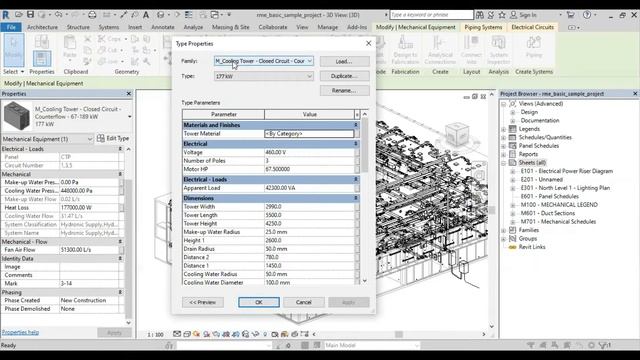Click the Sign In user icon
Viewport: 640px width, 360px height.
tap(514, 15)
